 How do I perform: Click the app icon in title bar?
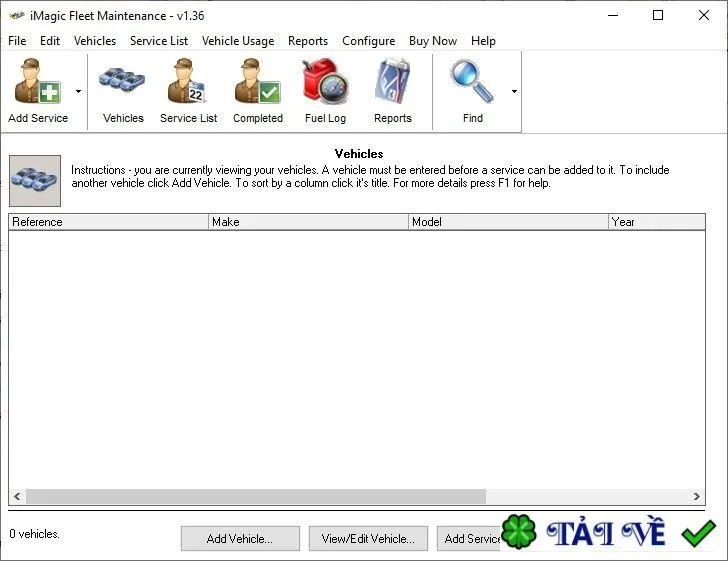tap(17, 16)
